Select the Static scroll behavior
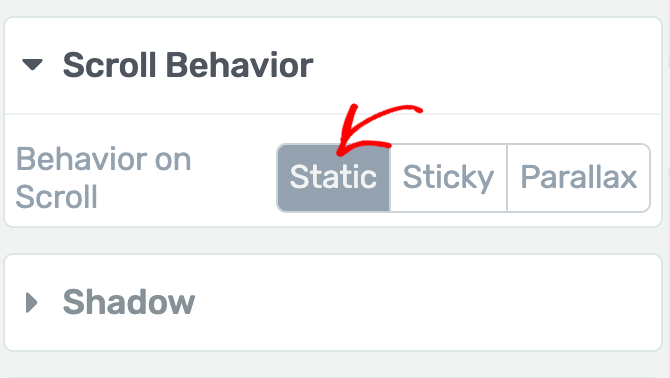 coord(334,178)
